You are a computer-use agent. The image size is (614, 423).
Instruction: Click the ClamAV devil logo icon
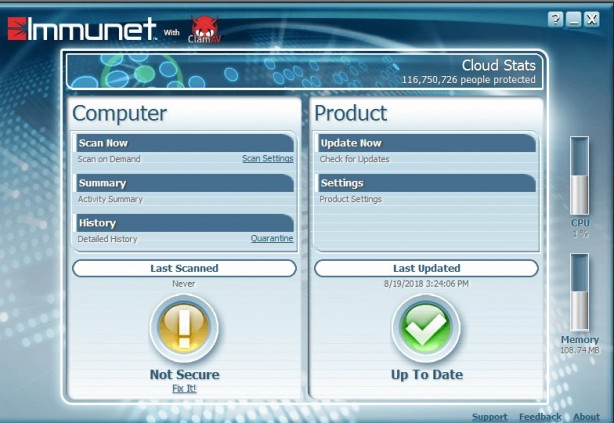click(x=203, y=29)
